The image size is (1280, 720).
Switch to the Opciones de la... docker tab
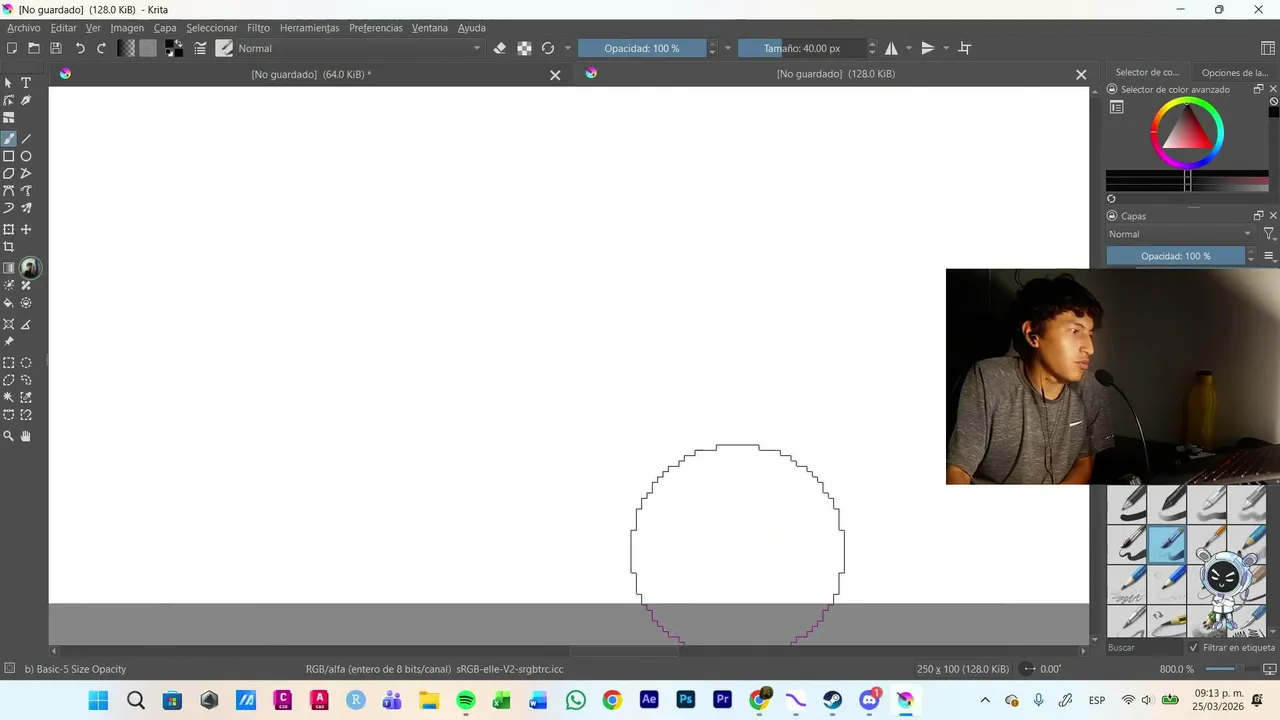pyautogui.click(x=1234, y=72)
